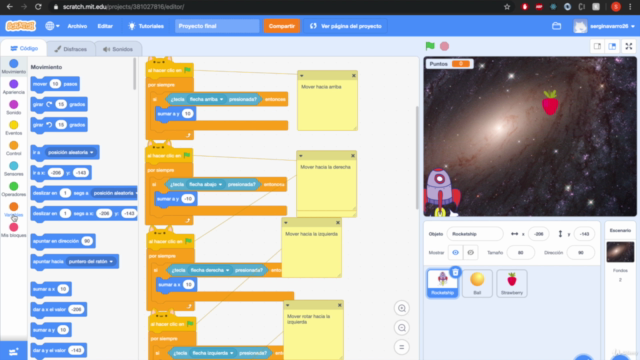
Task: Open the Variables block category
Action: [13, 209]
